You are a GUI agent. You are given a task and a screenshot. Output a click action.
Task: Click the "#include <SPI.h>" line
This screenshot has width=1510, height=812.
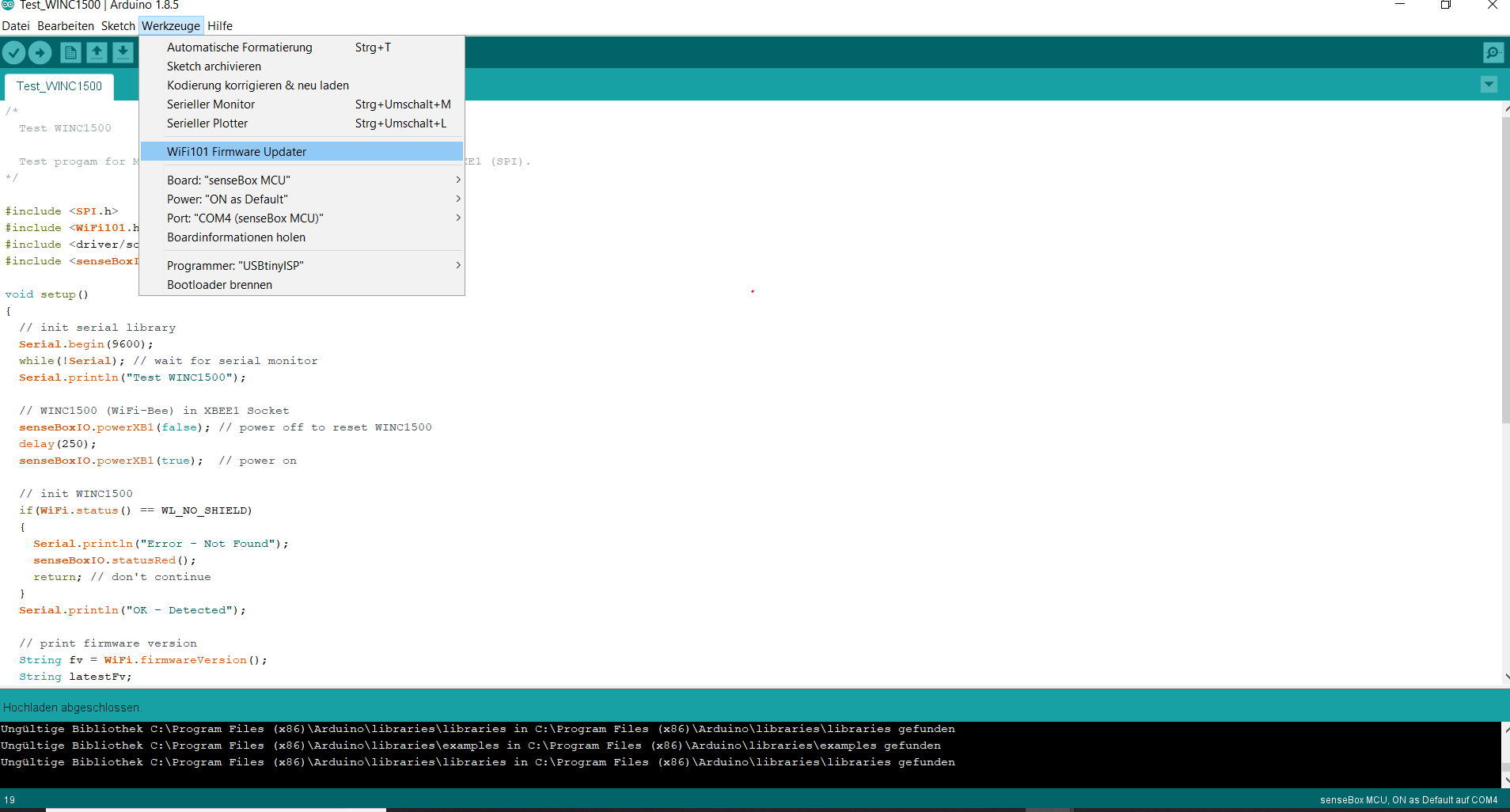click(x=62, y=211)
